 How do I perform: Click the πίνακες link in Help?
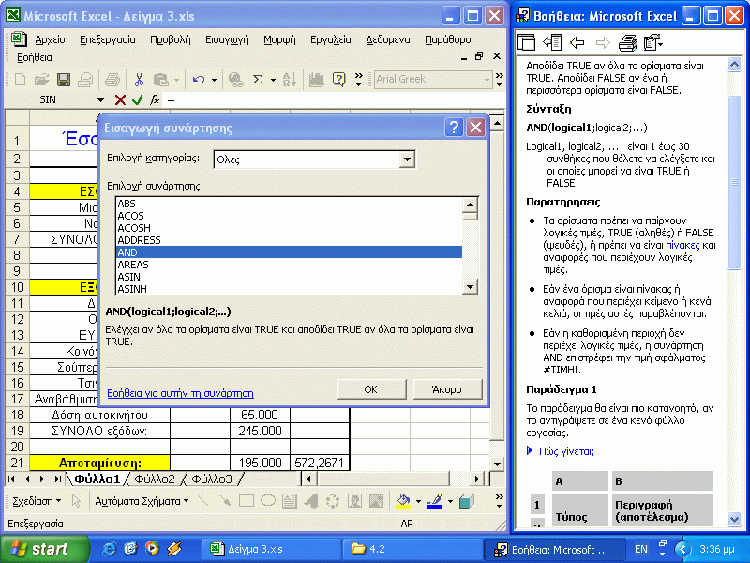(683, 245)
